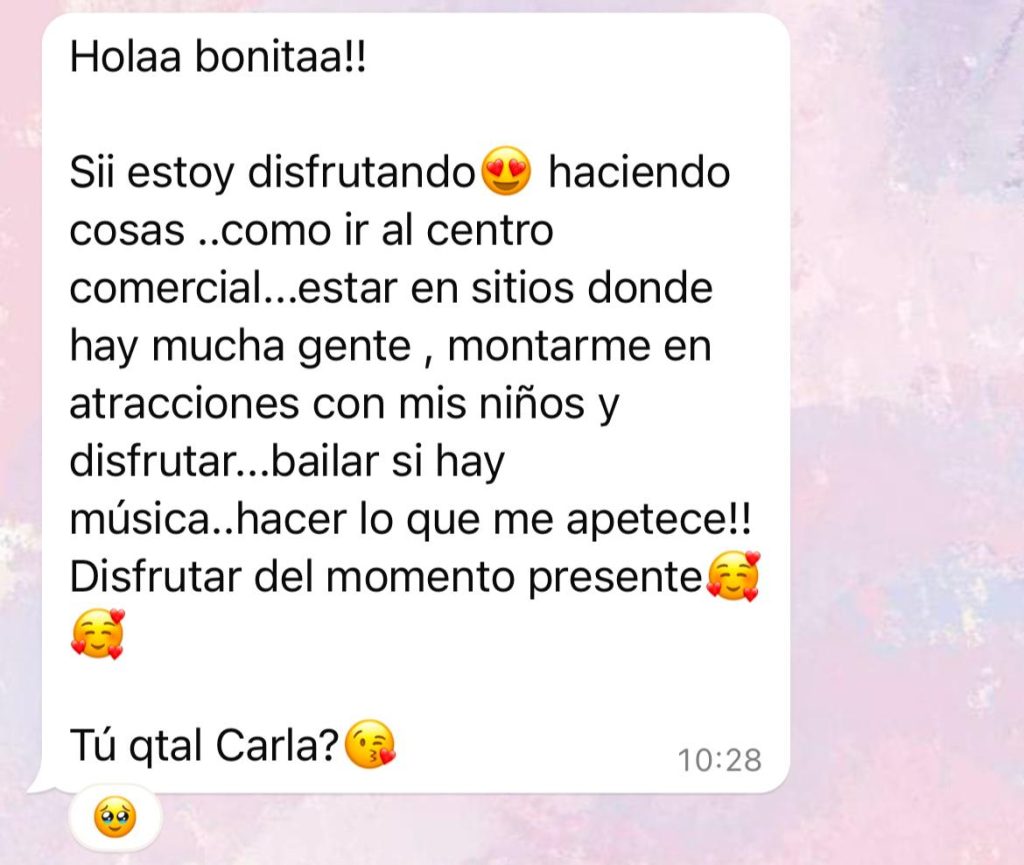
Task: Tap the smiling hearts emoji after presente
Action: pos(733,576)
